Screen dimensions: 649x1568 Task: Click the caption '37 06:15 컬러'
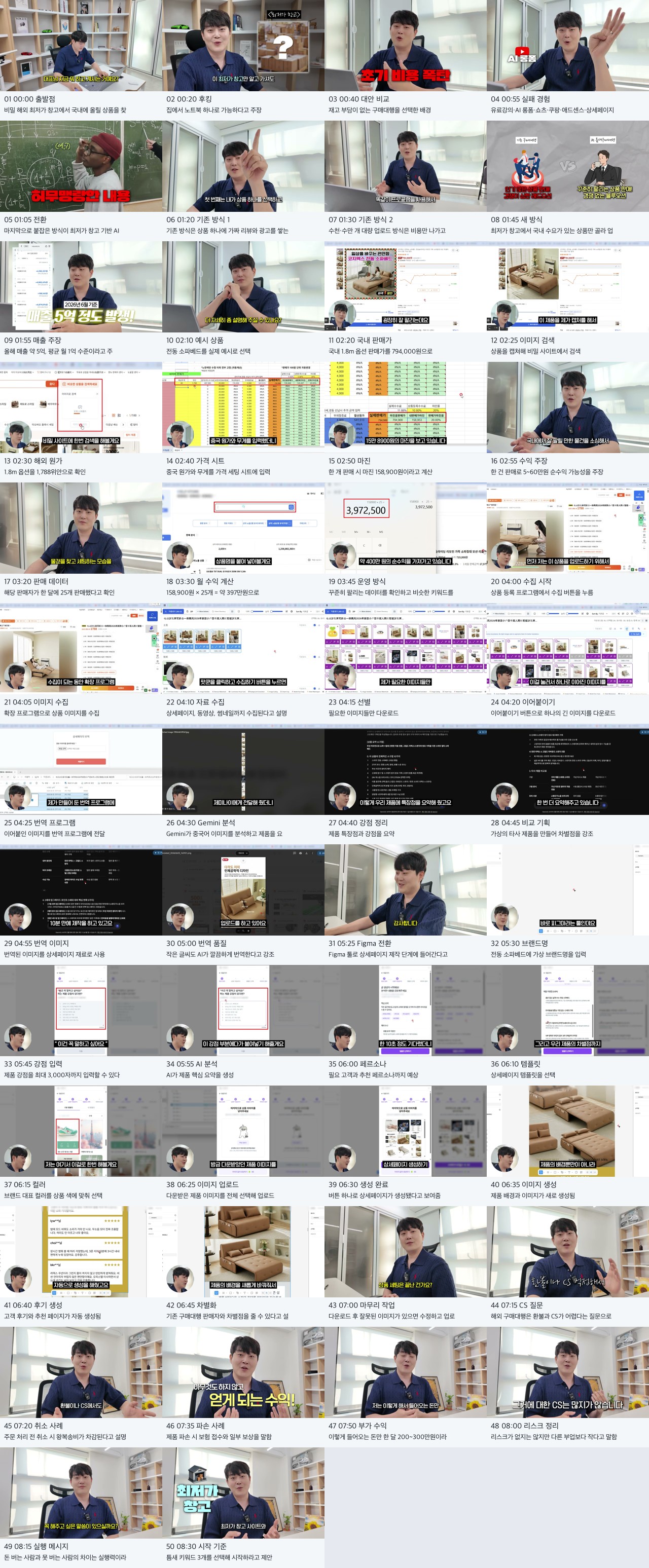click(25, 1184)
